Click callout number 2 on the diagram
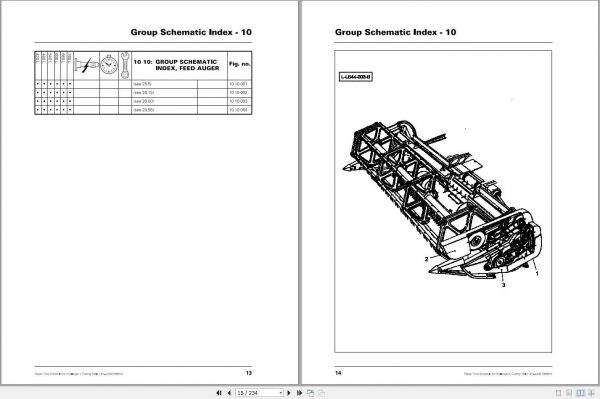Screen dimensions: 600x399 [x=427, y=259]
